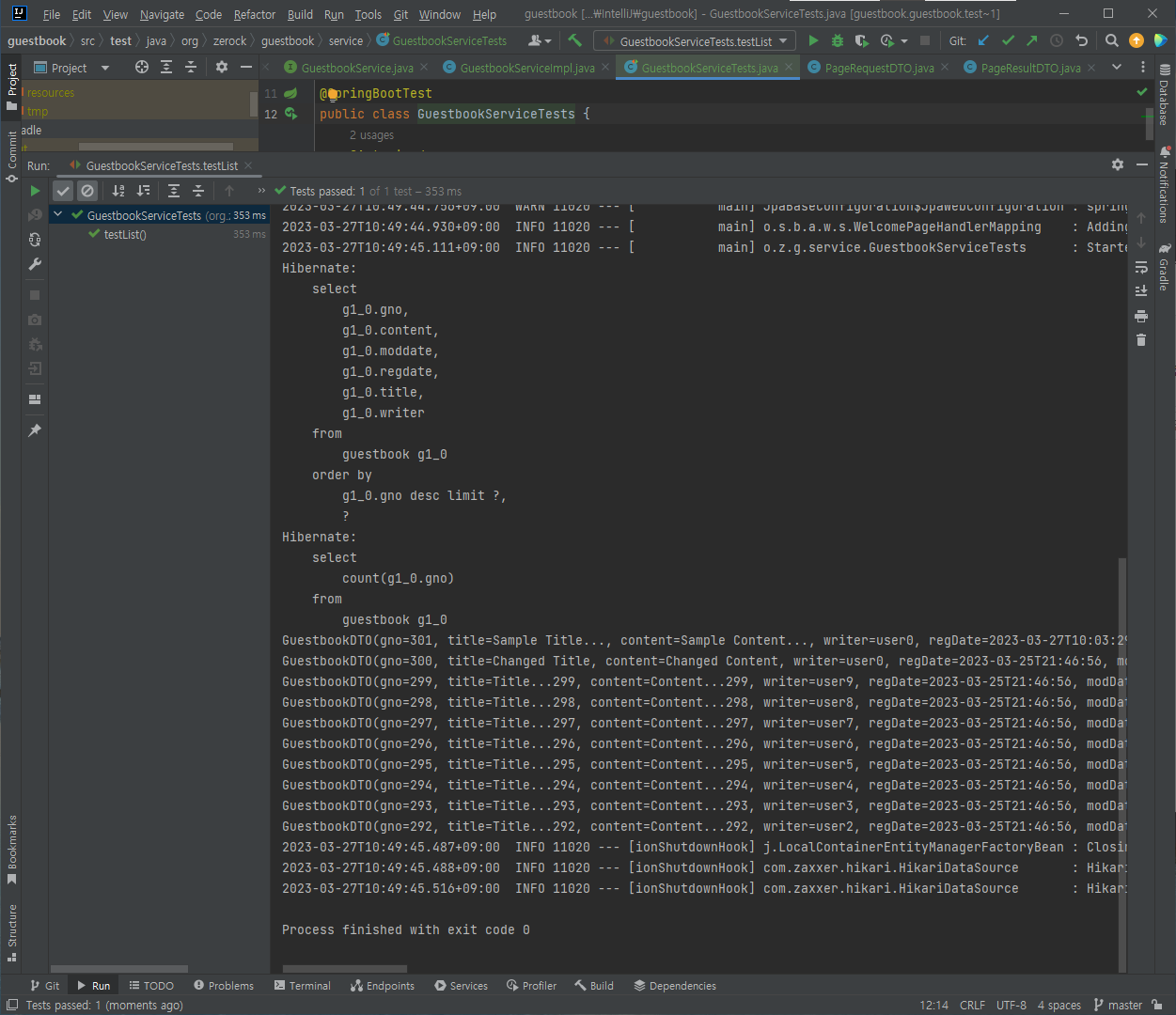This screenshot has height=1015, width=1176.
Task: Open the Database side panel
Action: tap(1164, 95)
